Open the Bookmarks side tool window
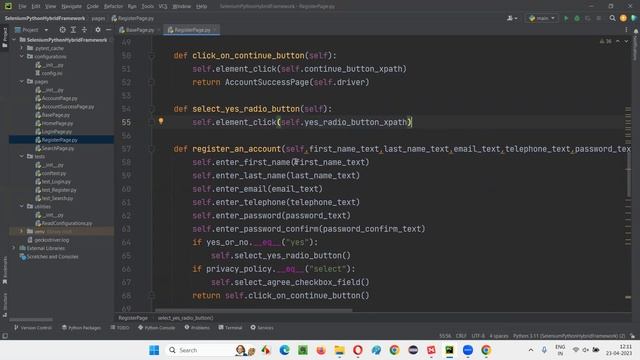Screen dimensions: 640x360 4,271
